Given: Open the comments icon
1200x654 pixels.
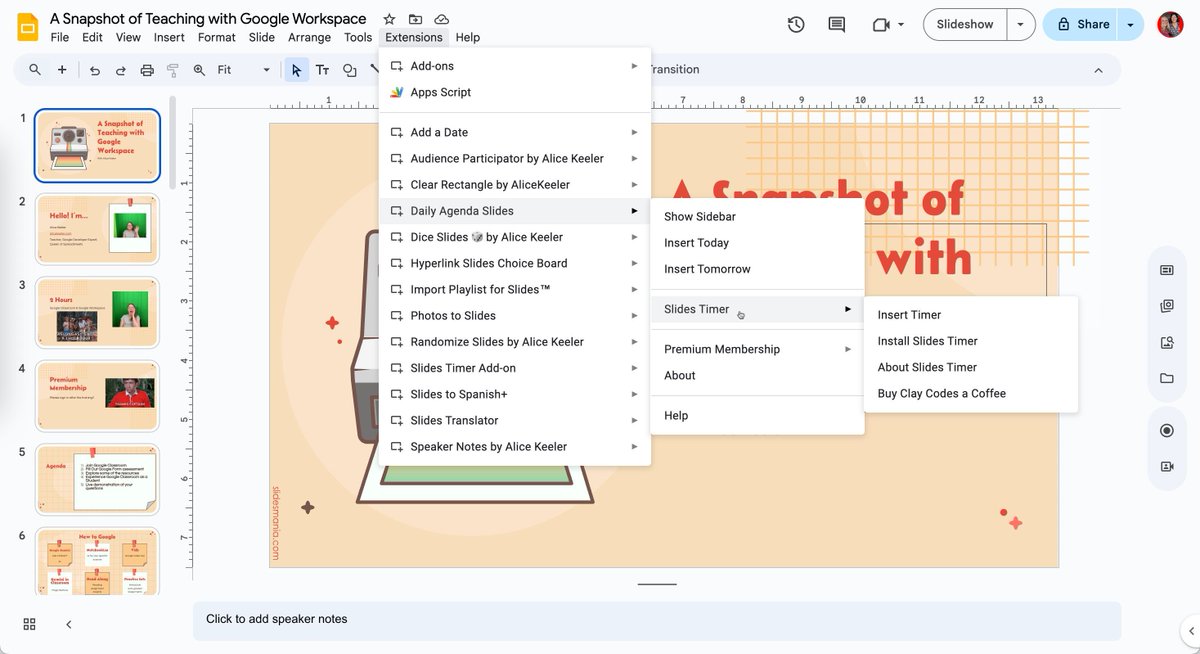Looking at the screenshot, I should [x=837, y=24].
